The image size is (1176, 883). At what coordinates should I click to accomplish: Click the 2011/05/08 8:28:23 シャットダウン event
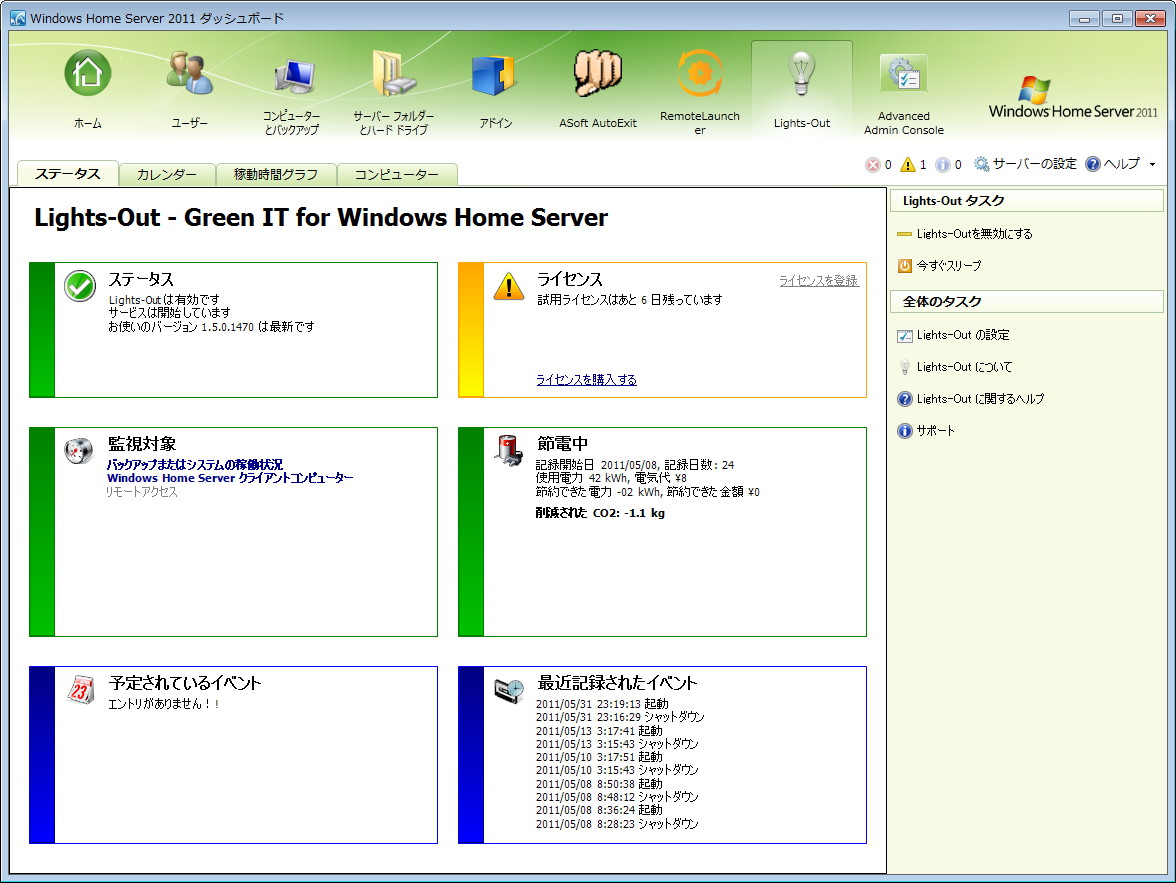[x=617, y=824]
